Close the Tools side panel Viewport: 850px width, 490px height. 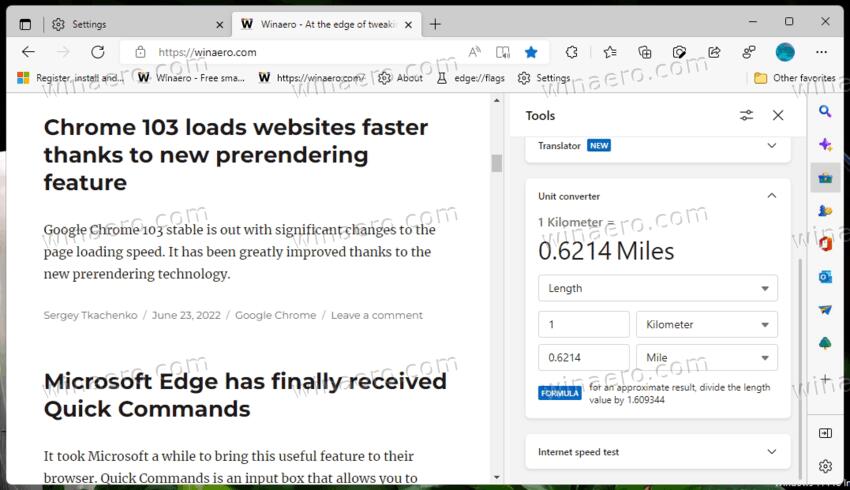pyautogui.click(x=778, y=116)
